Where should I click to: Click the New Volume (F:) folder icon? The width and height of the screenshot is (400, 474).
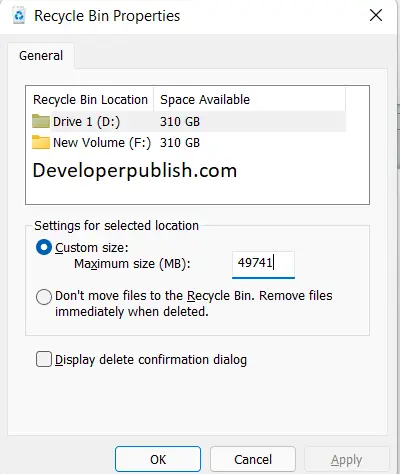click(41, 142)
